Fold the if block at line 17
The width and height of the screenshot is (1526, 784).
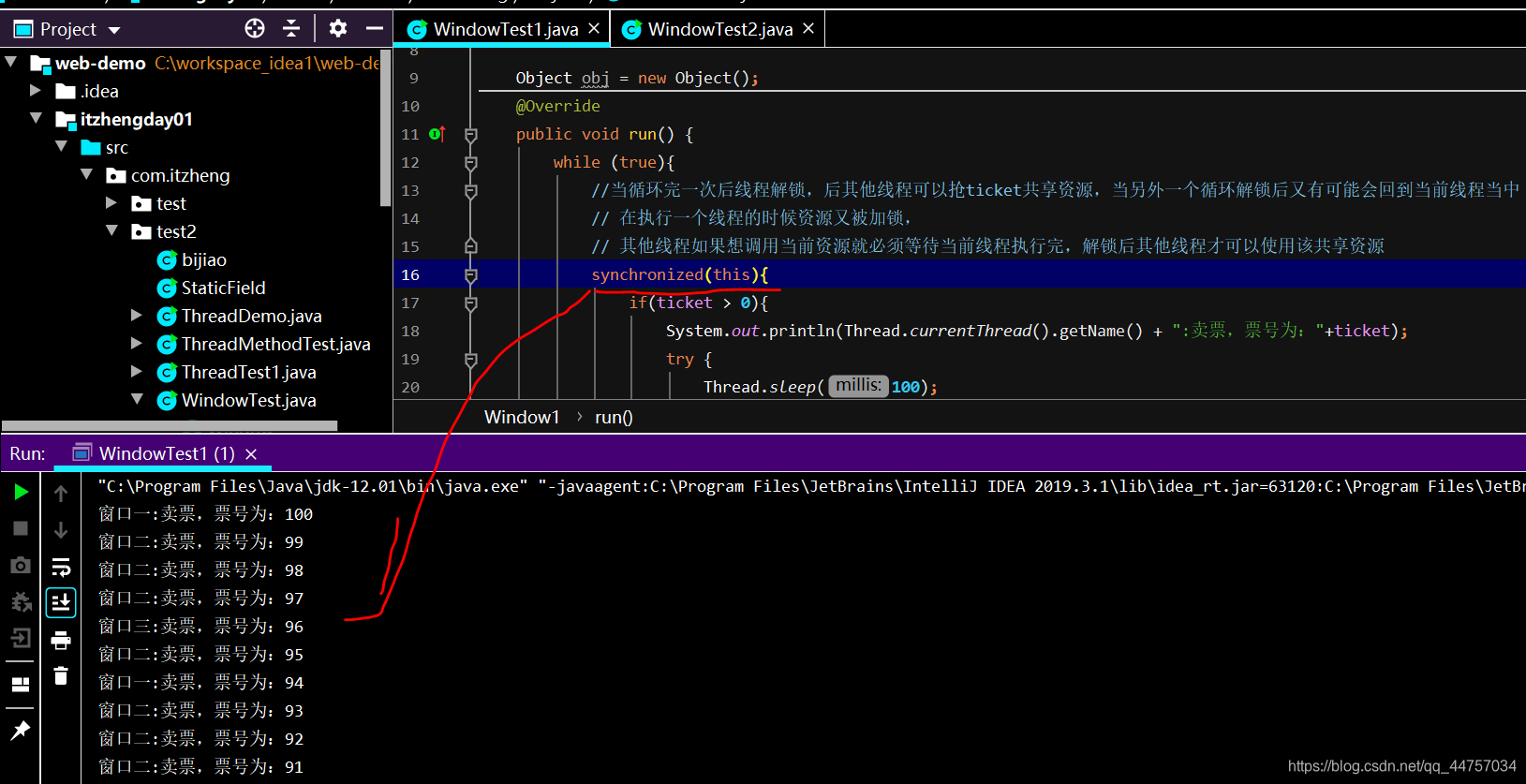471,303
